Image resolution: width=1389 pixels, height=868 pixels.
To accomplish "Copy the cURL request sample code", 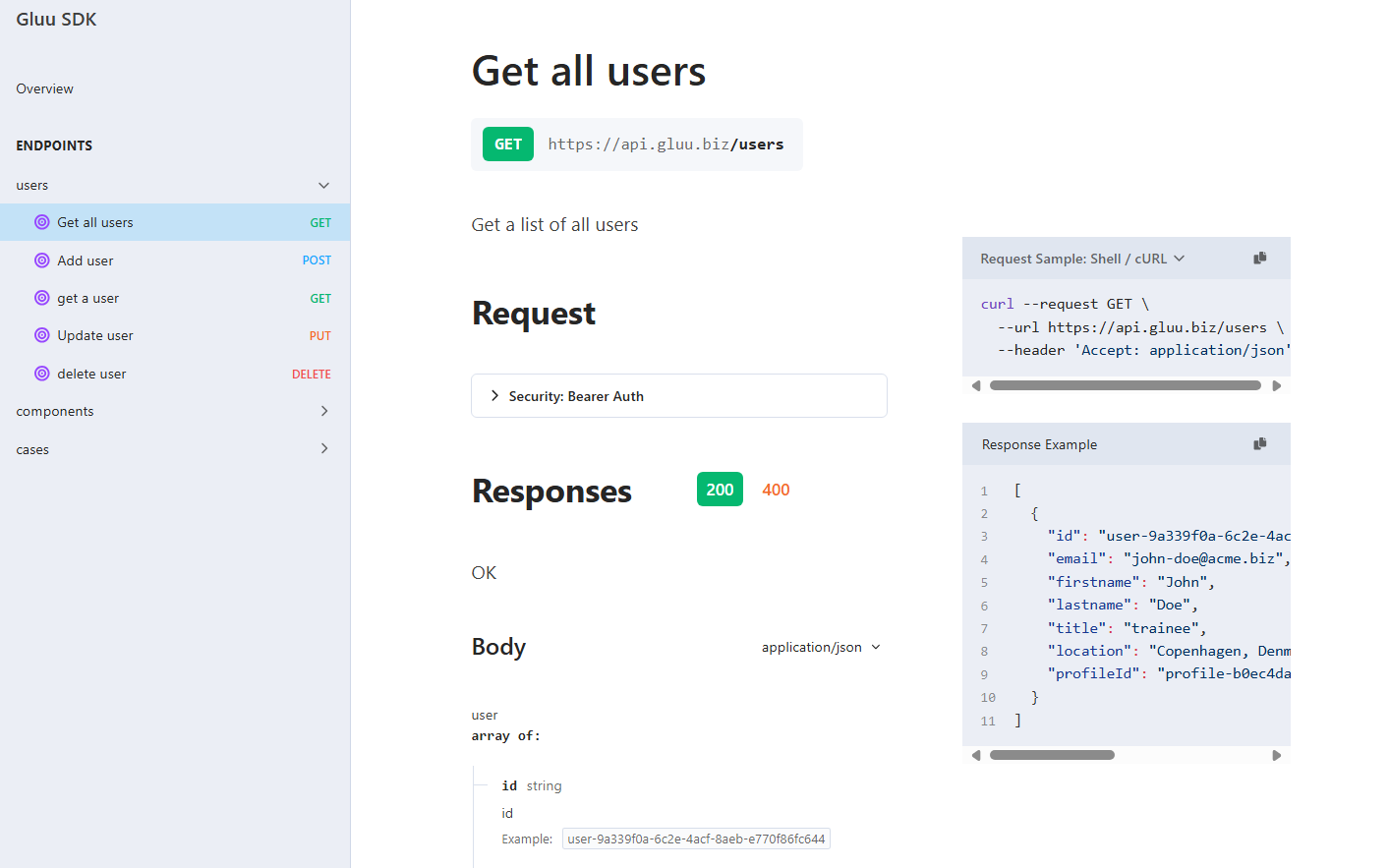I will 1259,259.
